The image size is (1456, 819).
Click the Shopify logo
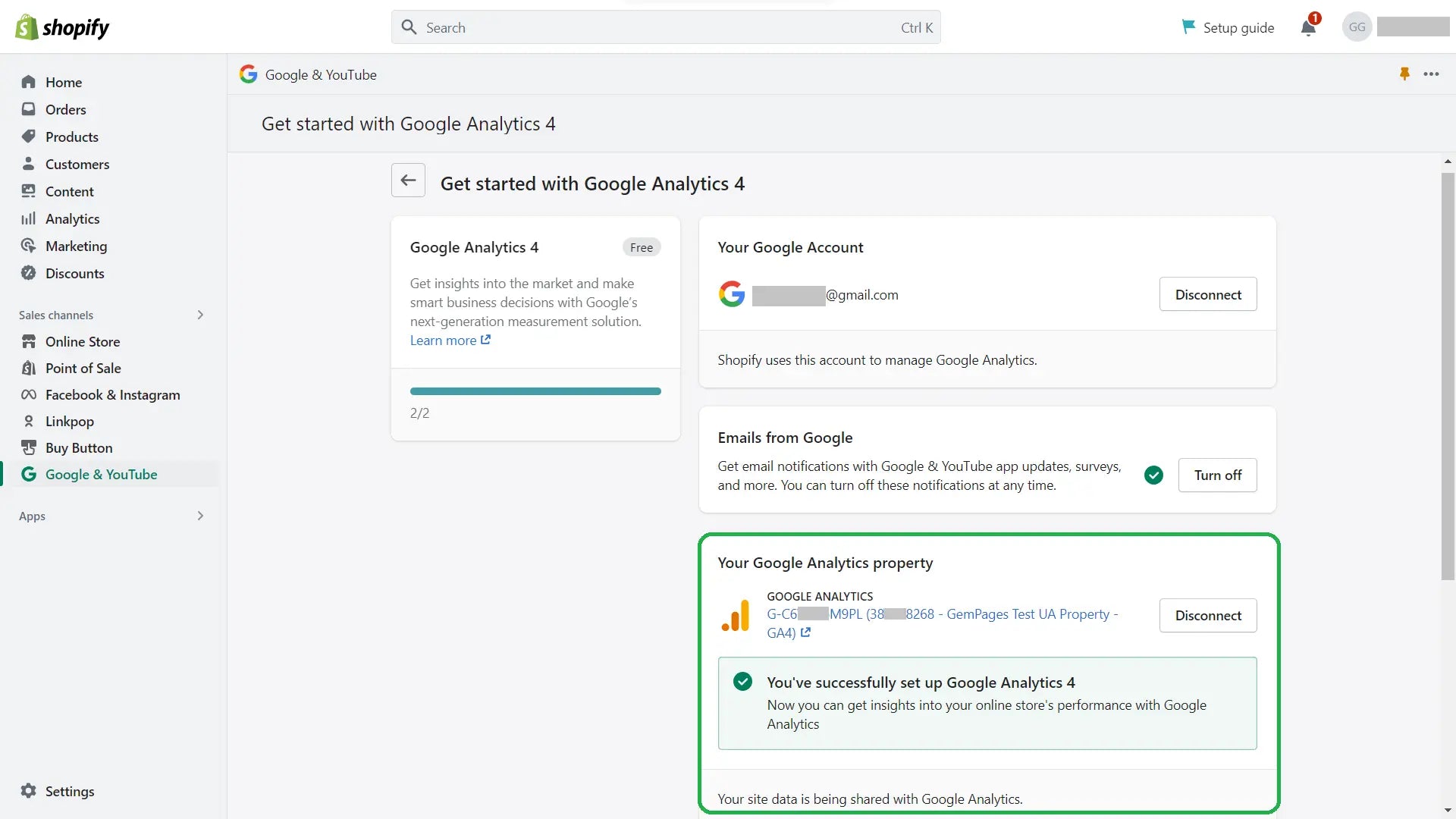pyautogui.click(x=62, y=27)
